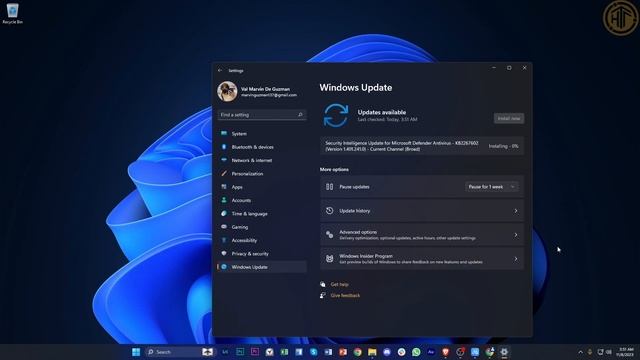Open Privacy & security settings
This screenshot has width=640, height=360.
click(x=262, y=253)
